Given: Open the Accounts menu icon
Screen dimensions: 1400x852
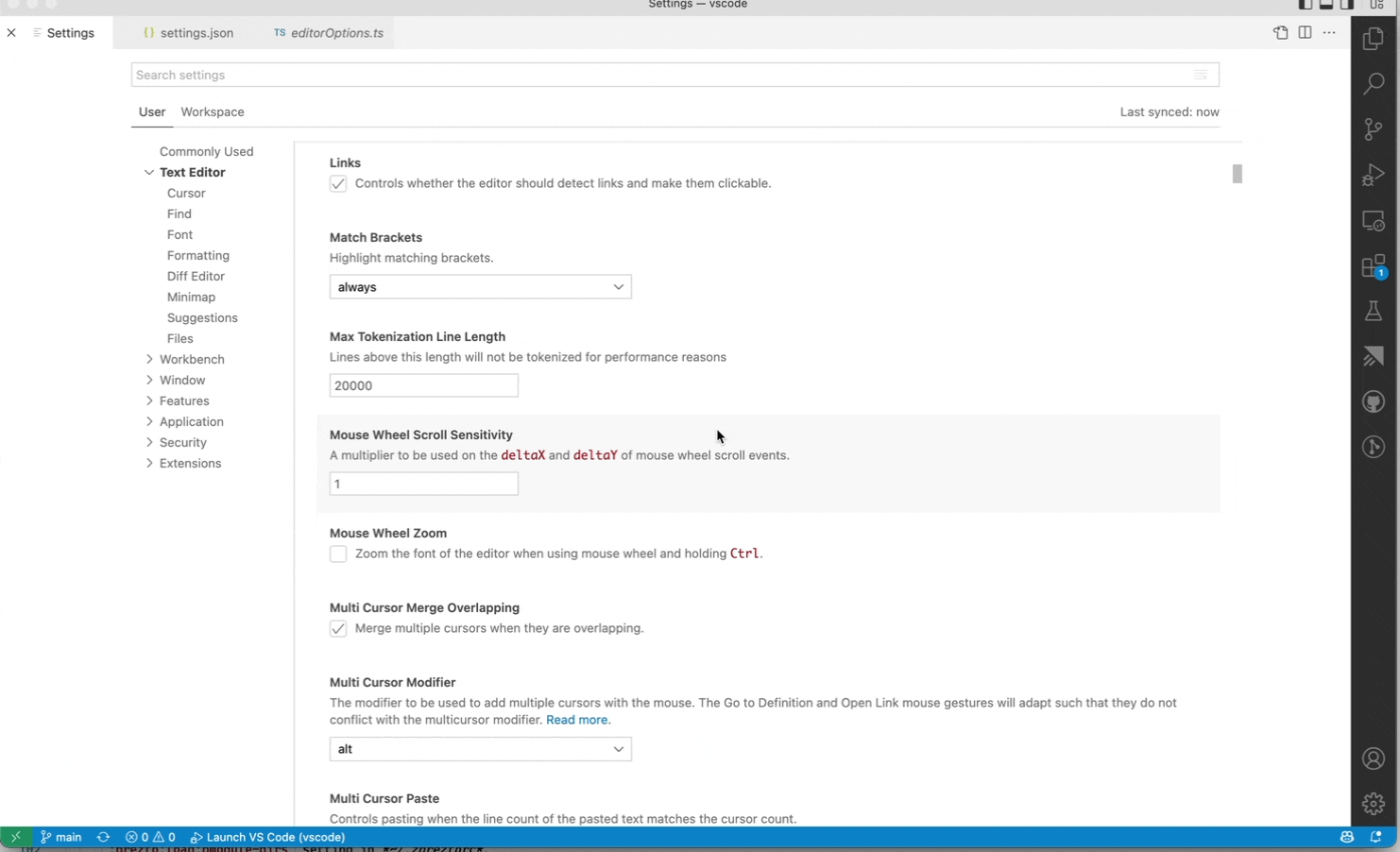Looking at the screenshot, I should point(1374,758).
